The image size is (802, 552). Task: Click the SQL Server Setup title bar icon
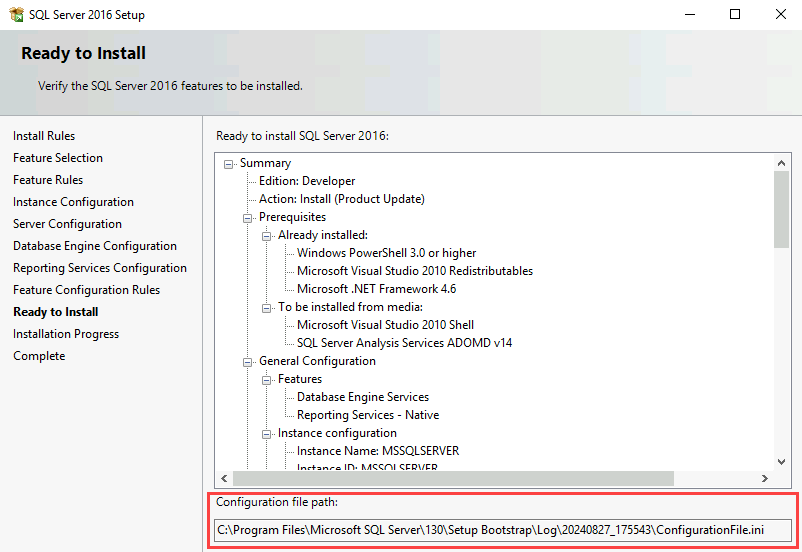click(17, 15)
